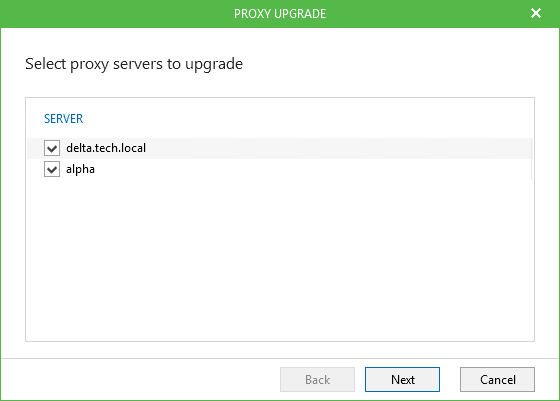The height and width of the screenshot is (401, 560).
Task: Click the white X icon in green header
Action: pos(536,13)
